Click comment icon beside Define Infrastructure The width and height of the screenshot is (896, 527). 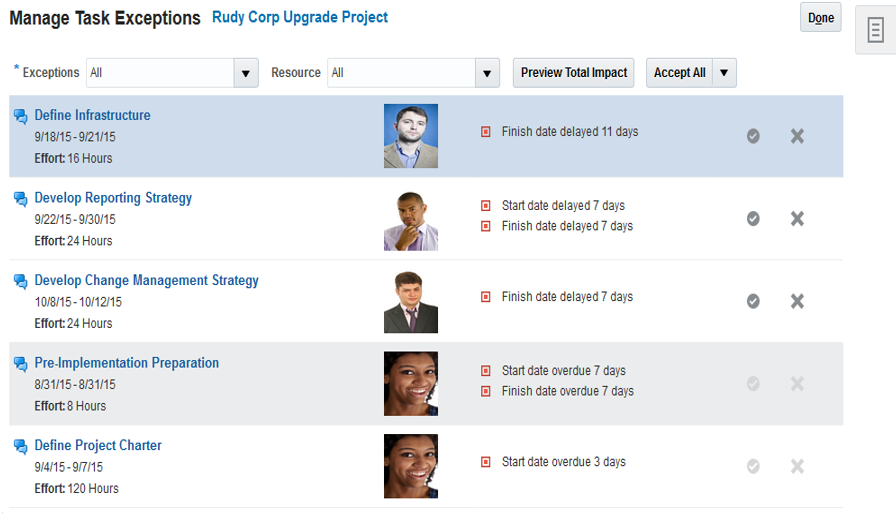pyautogui.click(x=20, y=116)
